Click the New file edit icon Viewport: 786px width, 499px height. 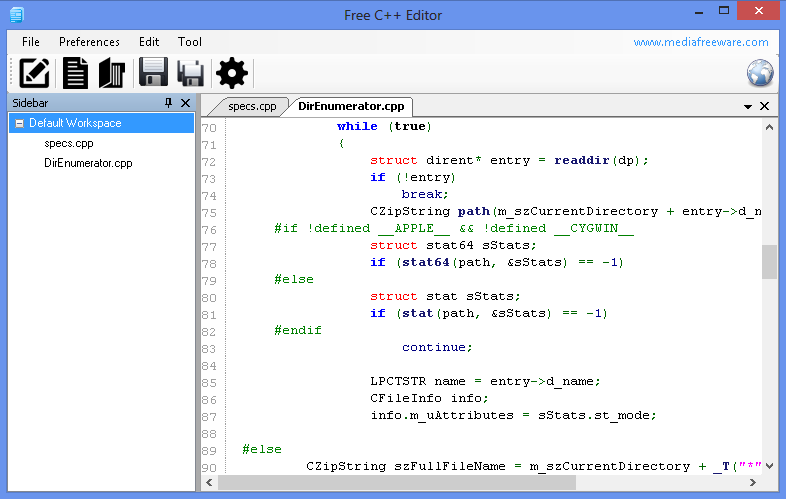pyautogui.click(x=34, y=73)
